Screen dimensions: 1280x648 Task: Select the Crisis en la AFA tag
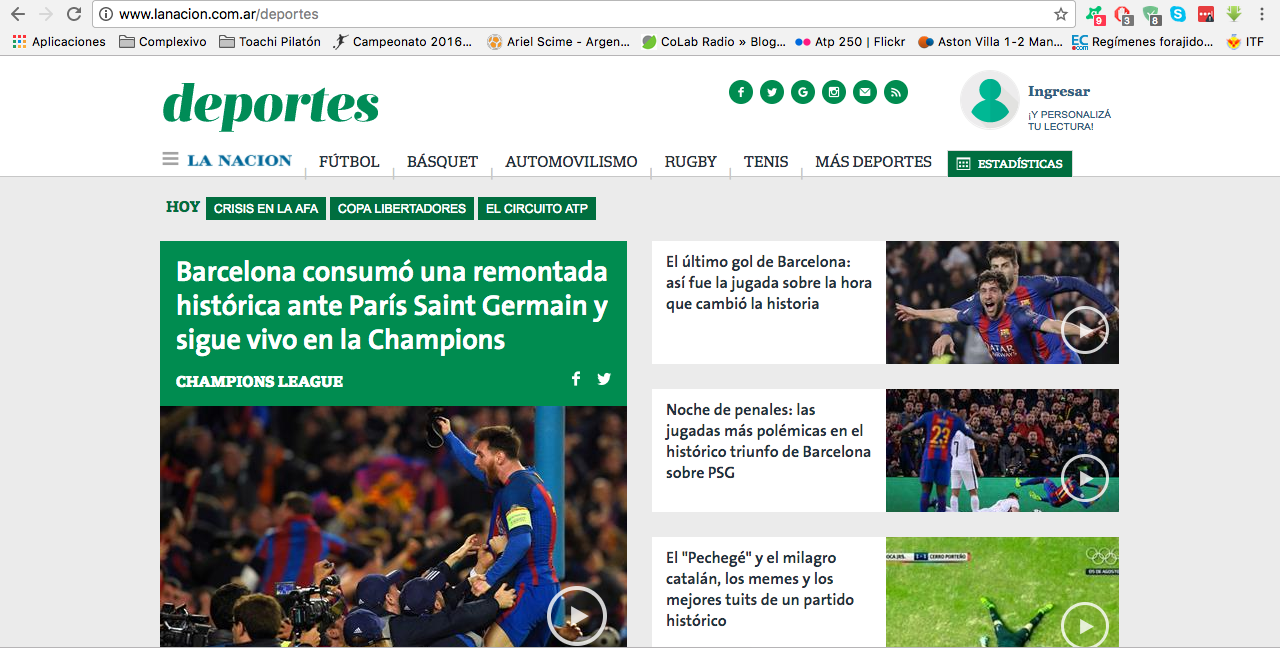coord(266,209)
